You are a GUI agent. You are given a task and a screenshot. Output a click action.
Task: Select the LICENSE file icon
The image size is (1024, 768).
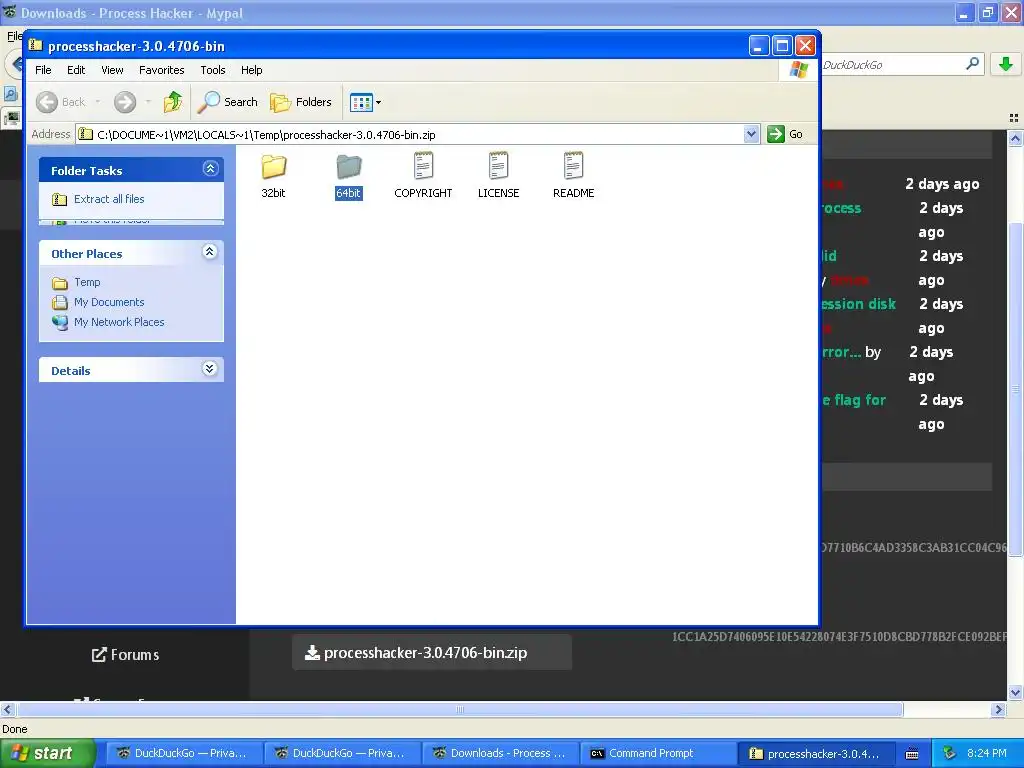(x=498, y=166)
